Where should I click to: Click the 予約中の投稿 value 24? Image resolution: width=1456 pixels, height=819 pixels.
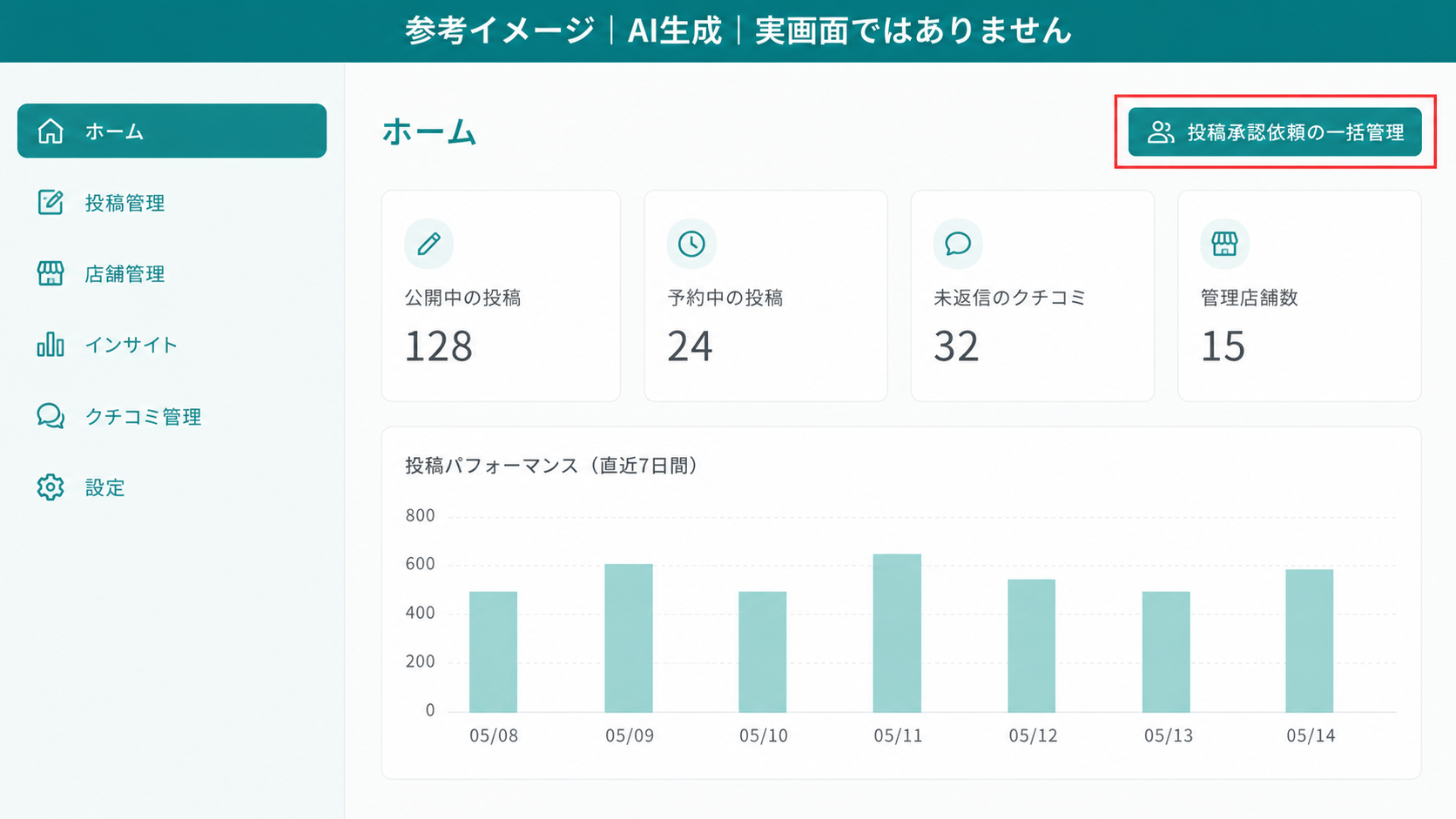coord(691,346)
